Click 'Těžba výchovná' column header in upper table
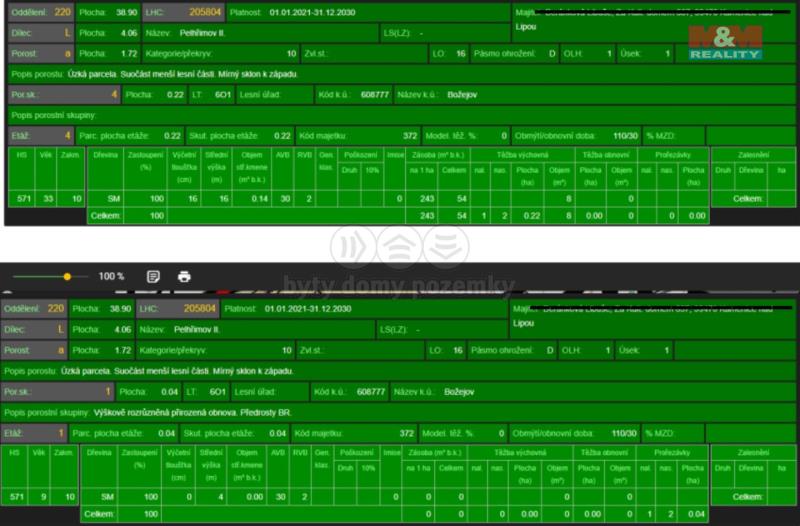 pyautogui.click(x=519, y=155)
